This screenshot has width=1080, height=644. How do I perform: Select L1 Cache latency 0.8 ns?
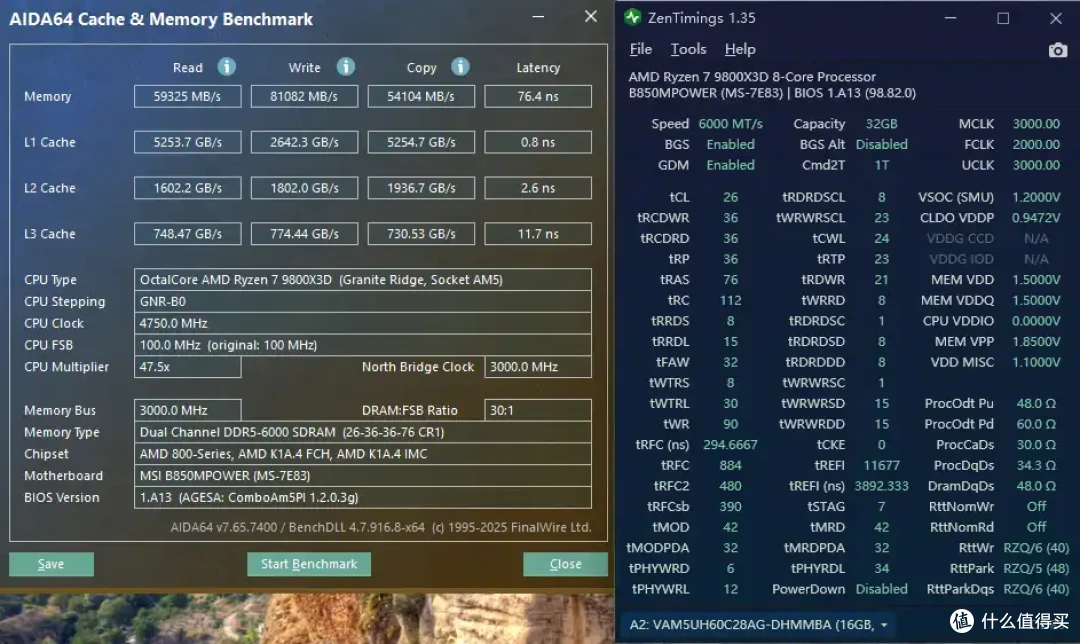[x=538, y=142]
